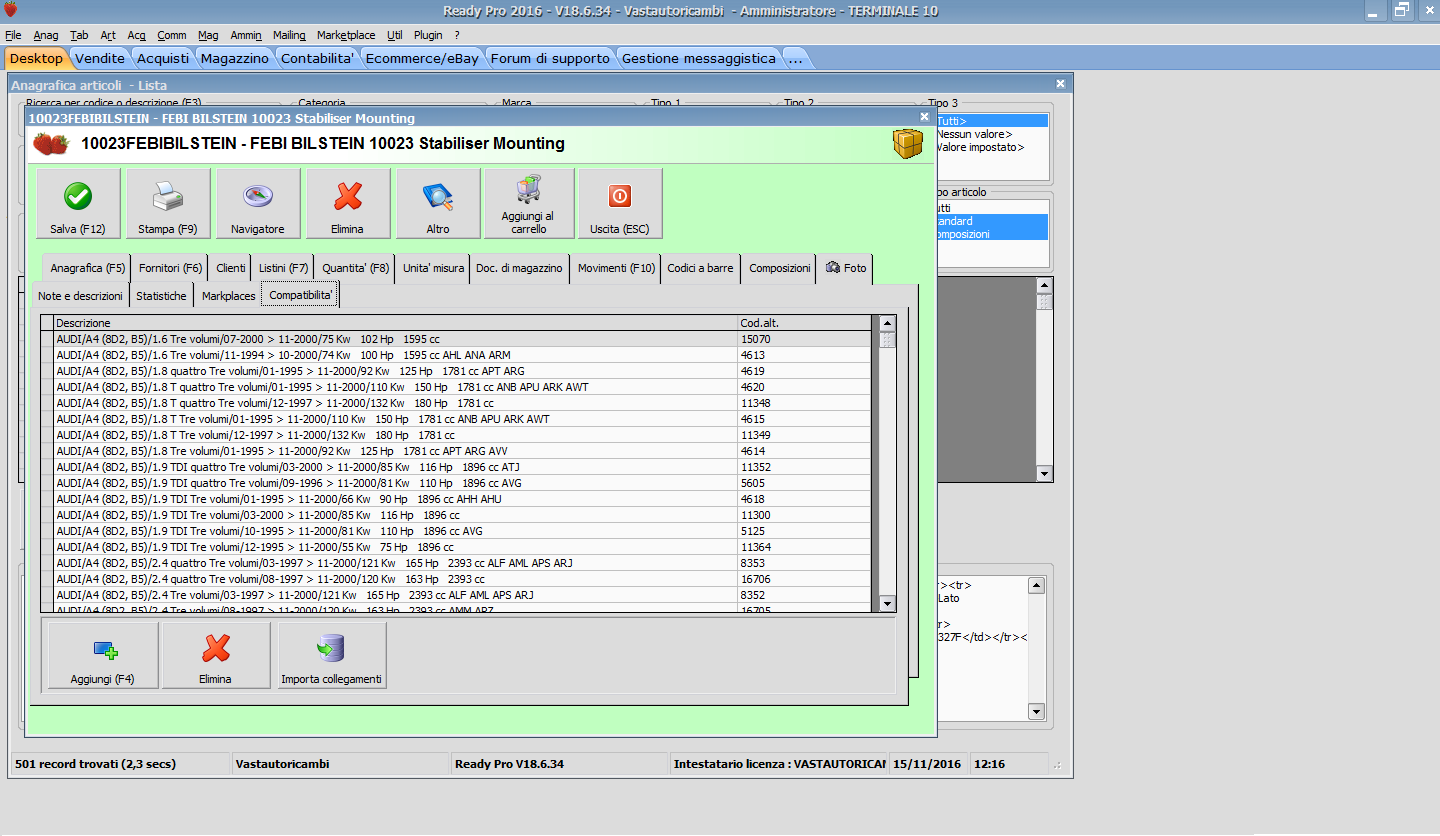Image resolution: width=1440 pixels, height=836 pixels.
Task: Switch to the Fornitori (F6) tab
Action: [170, 268]
